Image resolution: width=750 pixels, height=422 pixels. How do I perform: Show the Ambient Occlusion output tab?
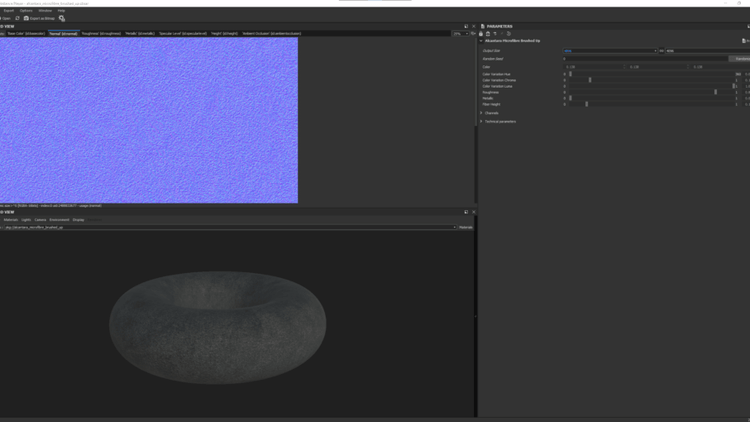click(271, 33)
